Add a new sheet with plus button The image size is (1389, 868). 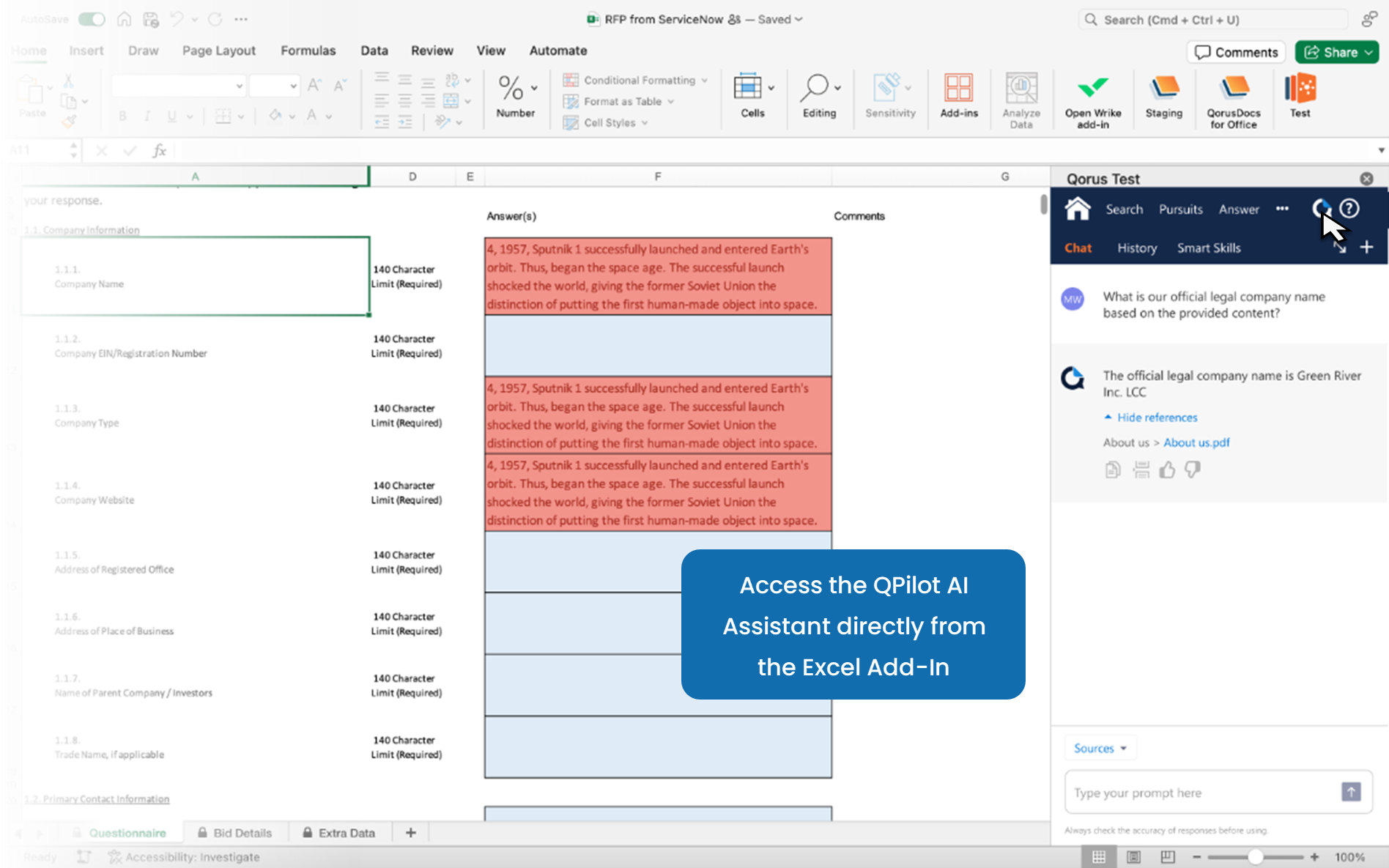pyautogui.click(x=411, y=833)
